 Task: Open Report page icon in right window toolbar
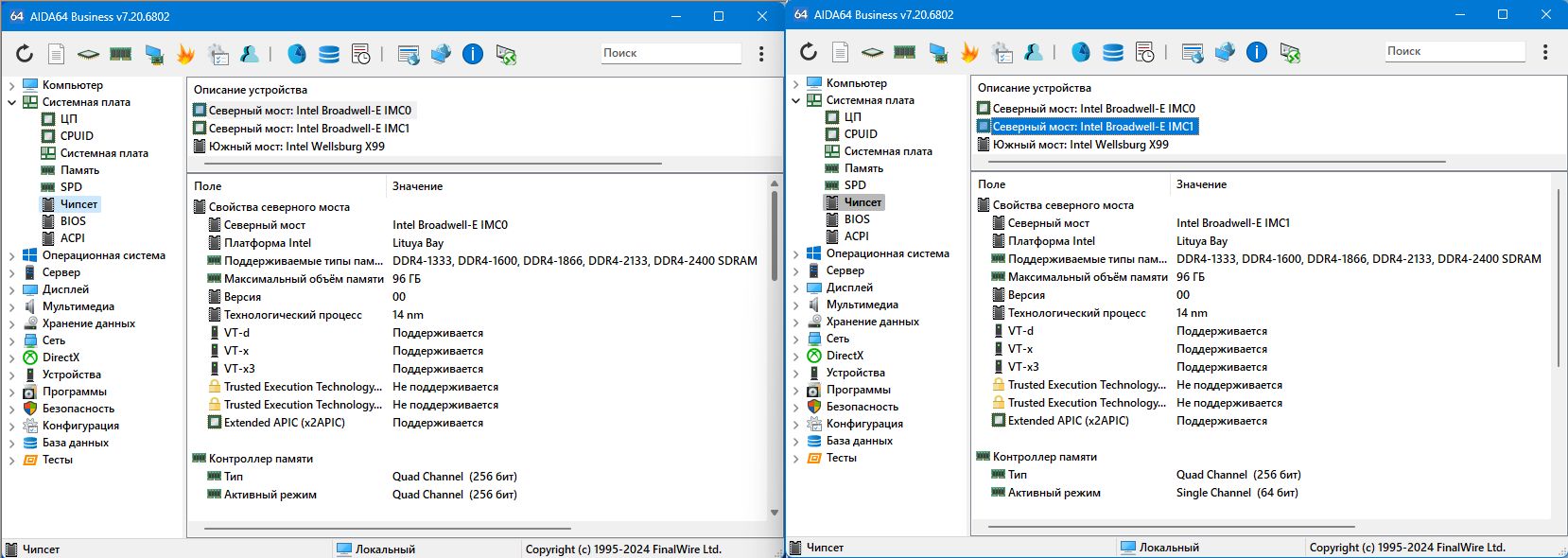coord(841,52)
